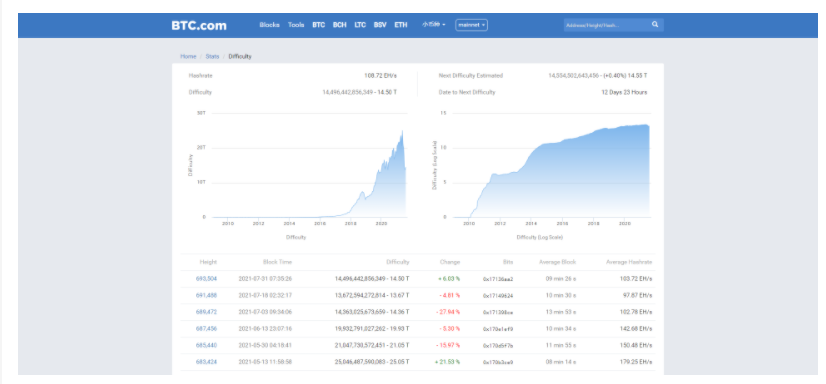
Task: Click block time 2021-07-18 02:32:17
Action: (265, 296)
